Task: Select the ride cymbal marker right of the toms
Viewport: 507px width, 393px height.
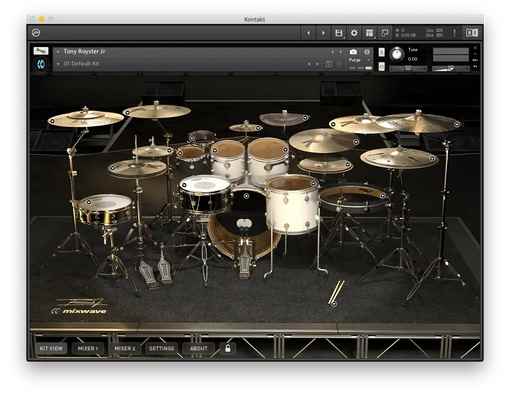Action: [x=356, y=142]
